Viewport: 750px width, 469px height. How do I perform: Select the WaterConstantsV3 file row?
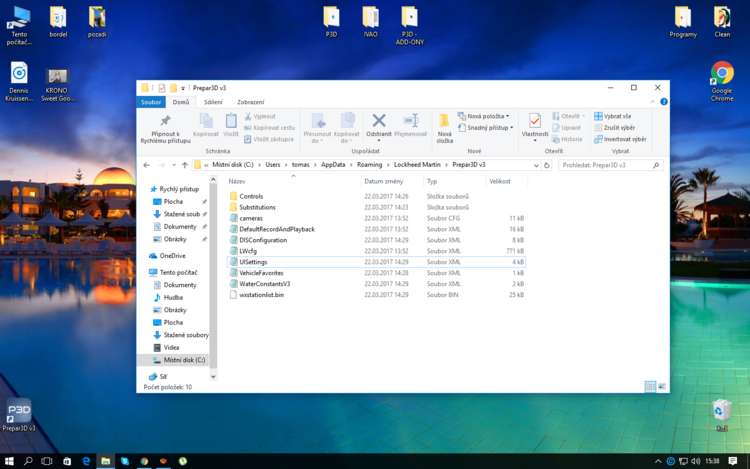pos(376,284)
